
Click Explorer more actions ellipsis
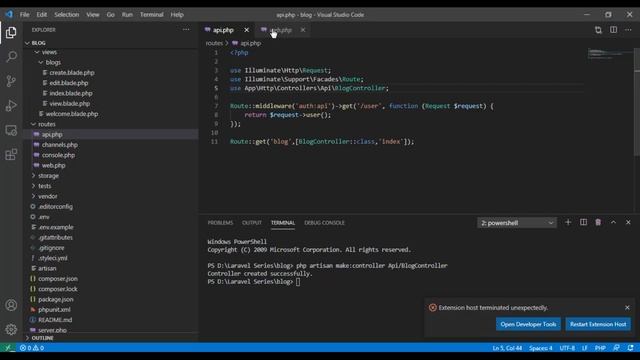point(186,29)
